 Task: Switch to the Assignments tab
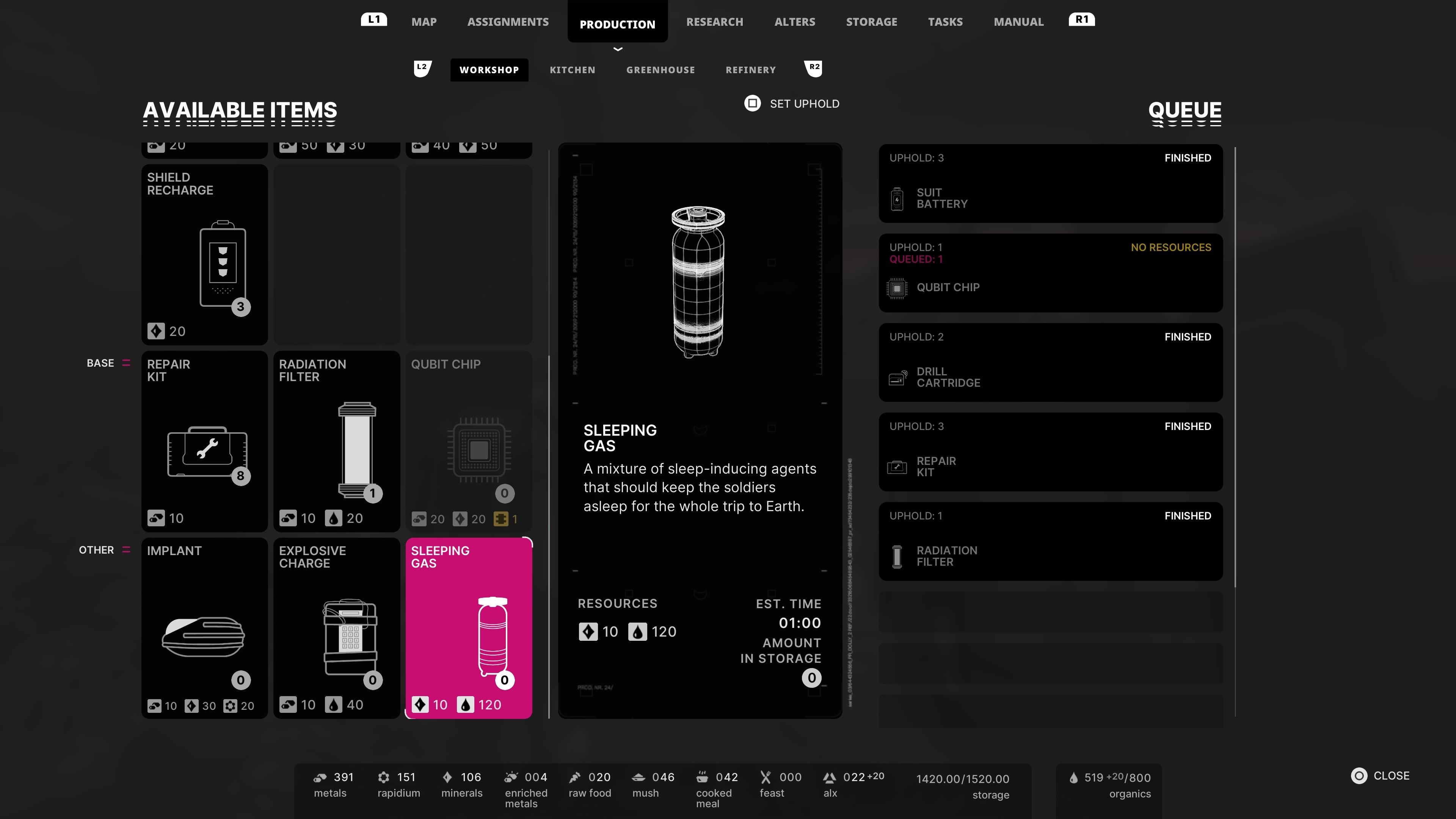pos(508,22)
